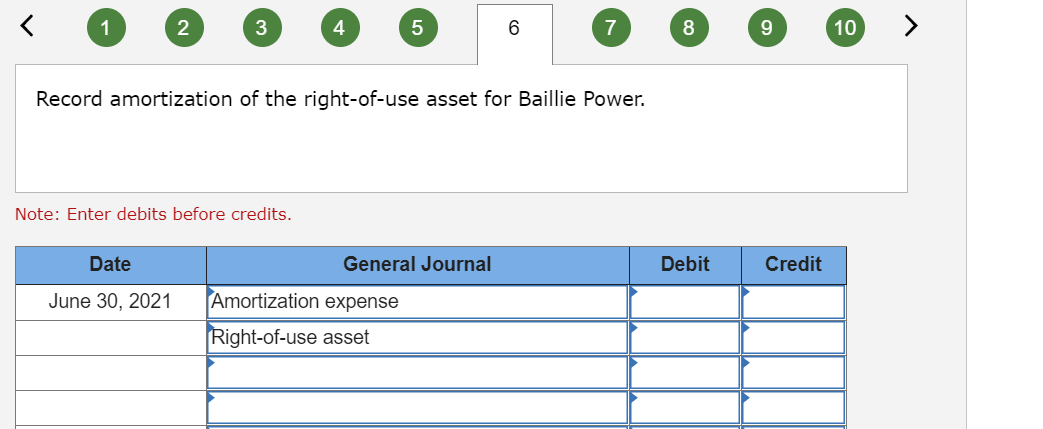Viewport: 1043px width, 429px height.
Task: Open the Amortization expense account dropdown
Action: [x=417, y=302]
